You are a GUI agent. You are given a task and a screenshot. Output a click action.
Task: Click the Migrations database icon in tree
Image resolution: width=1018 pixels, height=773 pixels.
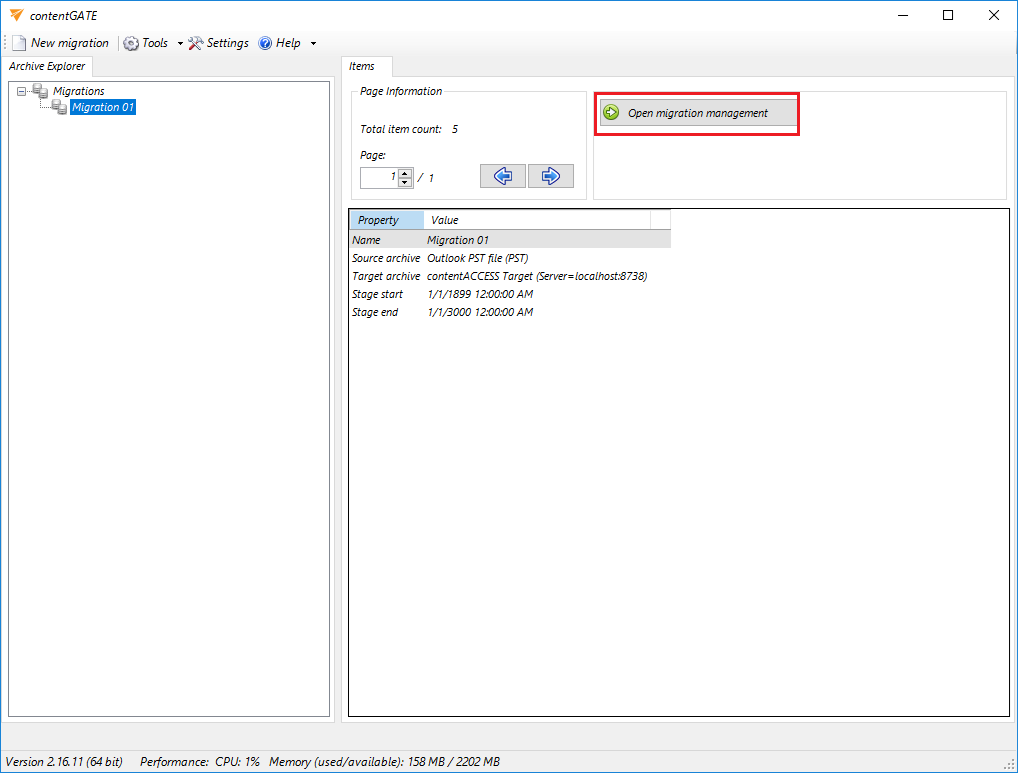click(40, 91)
